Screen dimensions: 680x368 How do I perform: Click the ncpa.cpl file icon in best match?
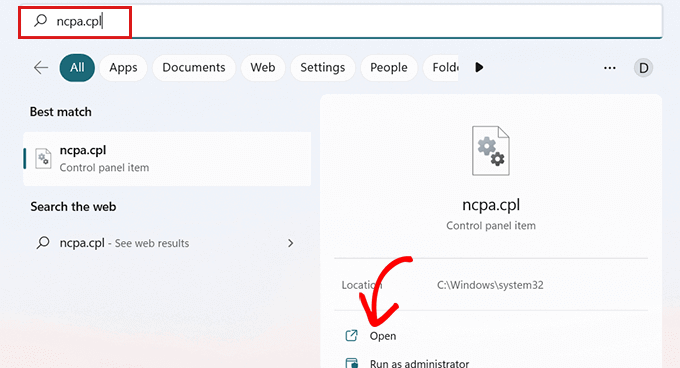tap(43, 159)
